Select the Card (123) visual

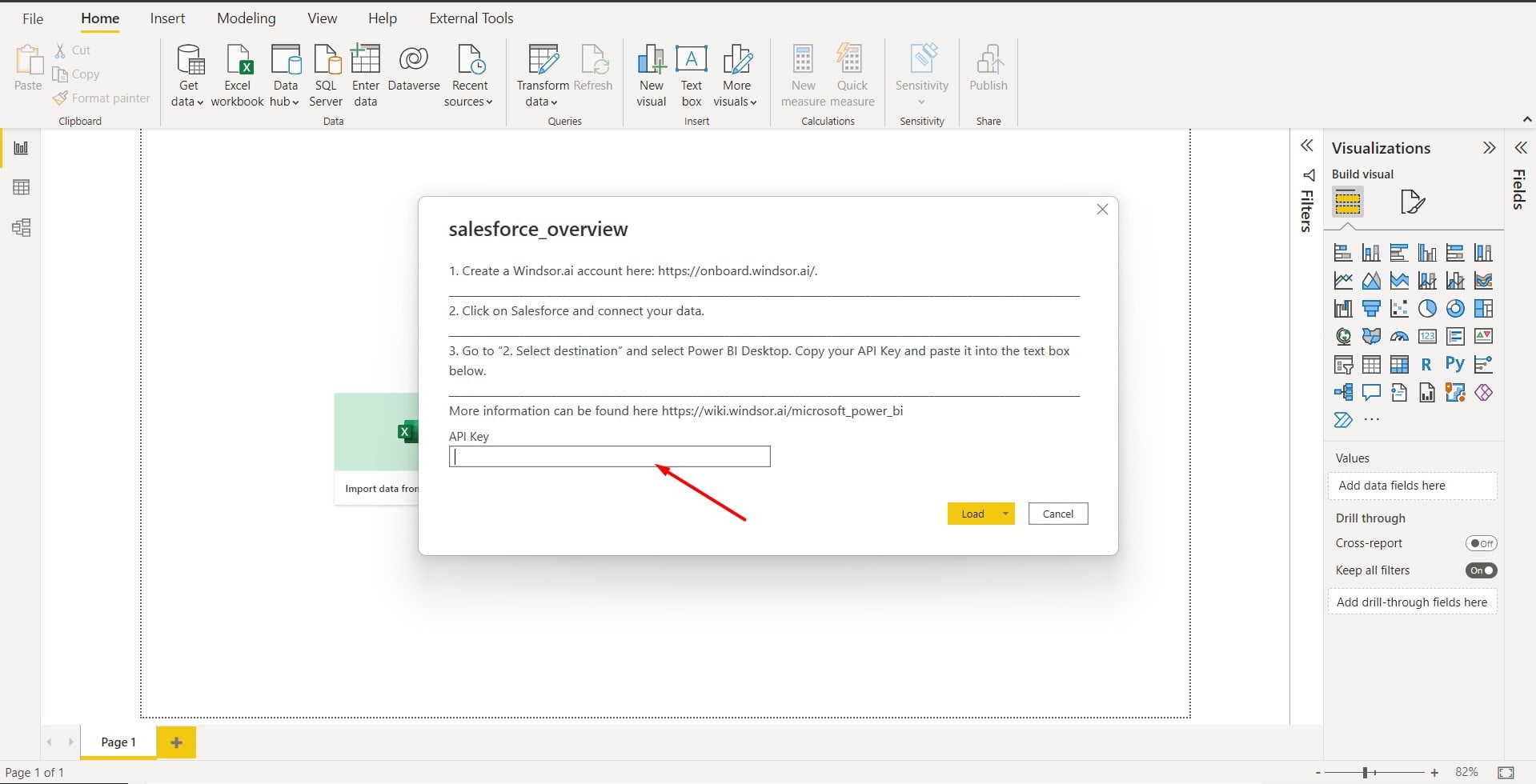pyautogui.click(x=1427, y=337)
